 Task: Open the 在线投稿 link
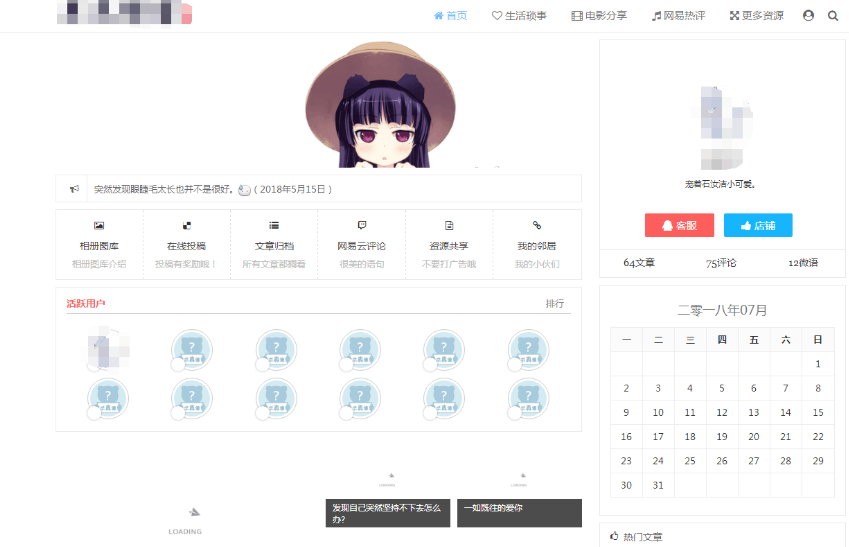point(186,246)
